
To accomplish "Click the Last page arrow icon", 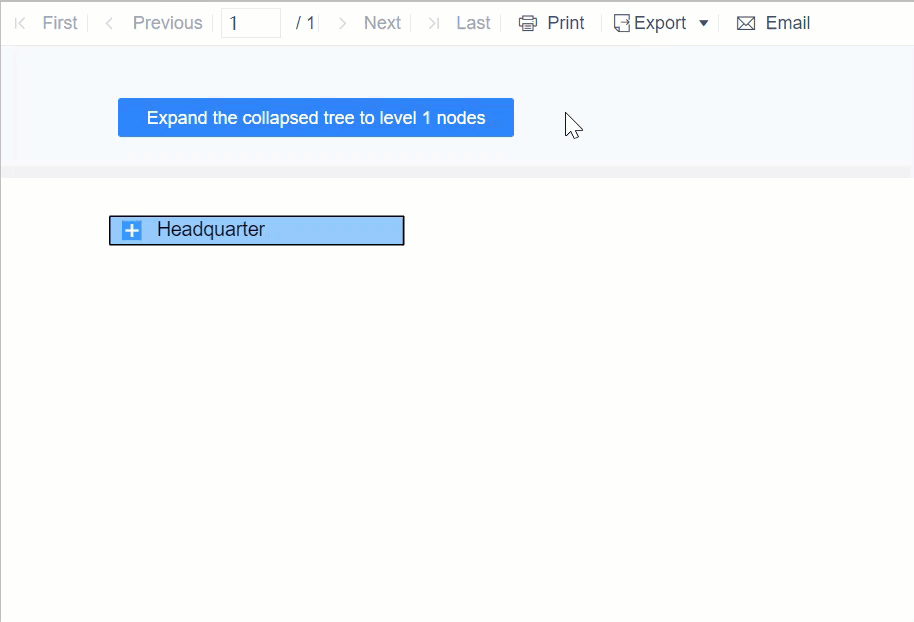I will [x=432, y=22].
